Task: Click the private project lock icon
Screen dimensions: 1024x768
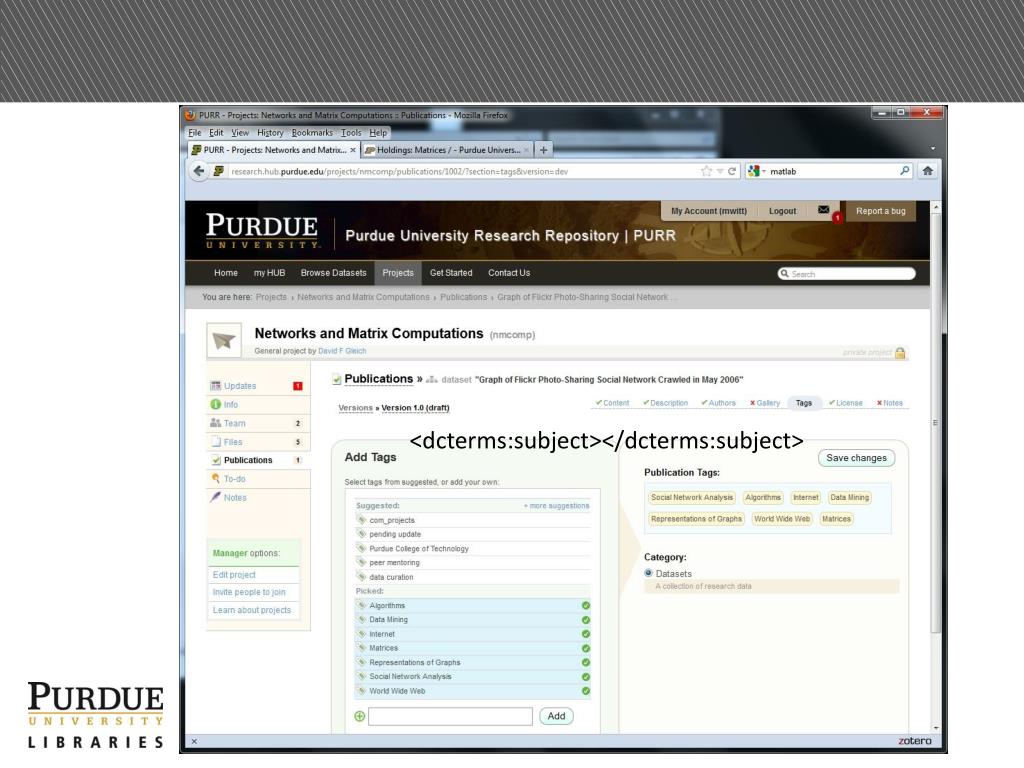Action: (x=900, y=353)
